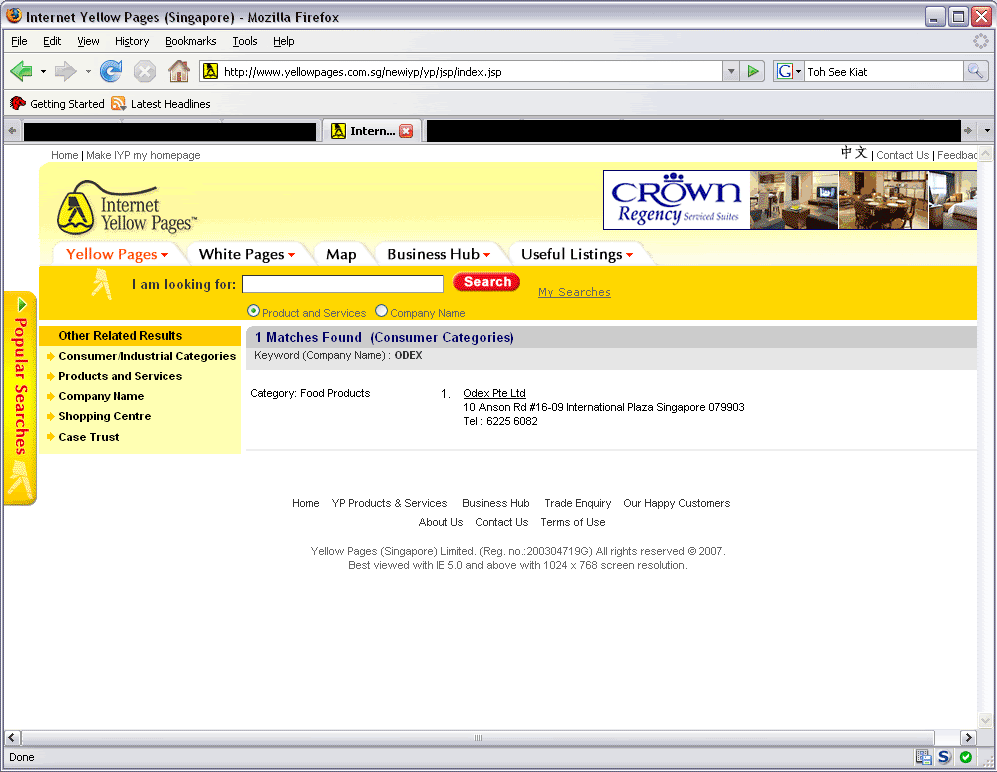
Task: Click the red Search button
Action: [x=486, y=282]
